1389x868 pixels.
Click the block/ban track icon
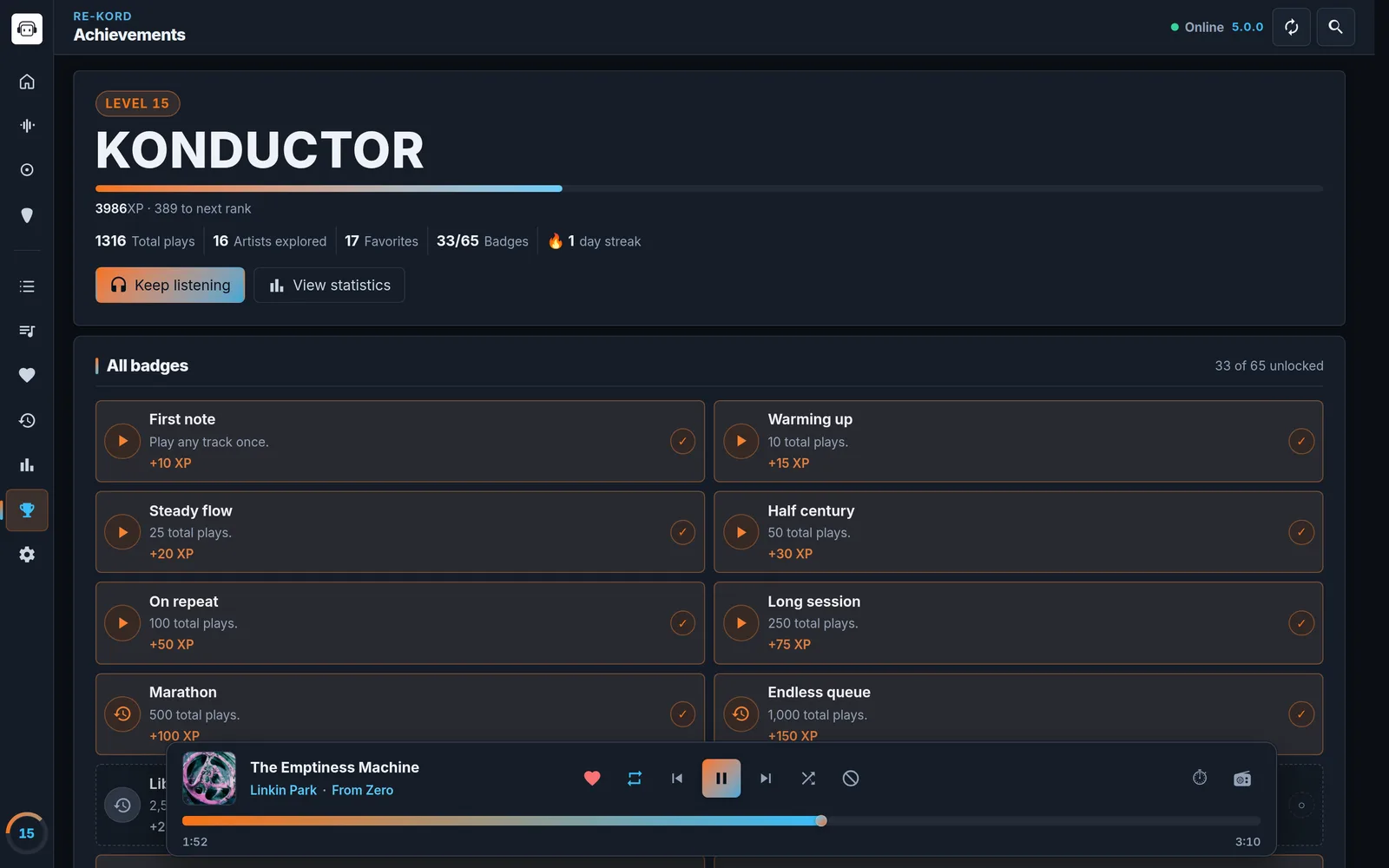tap(851, 779)
